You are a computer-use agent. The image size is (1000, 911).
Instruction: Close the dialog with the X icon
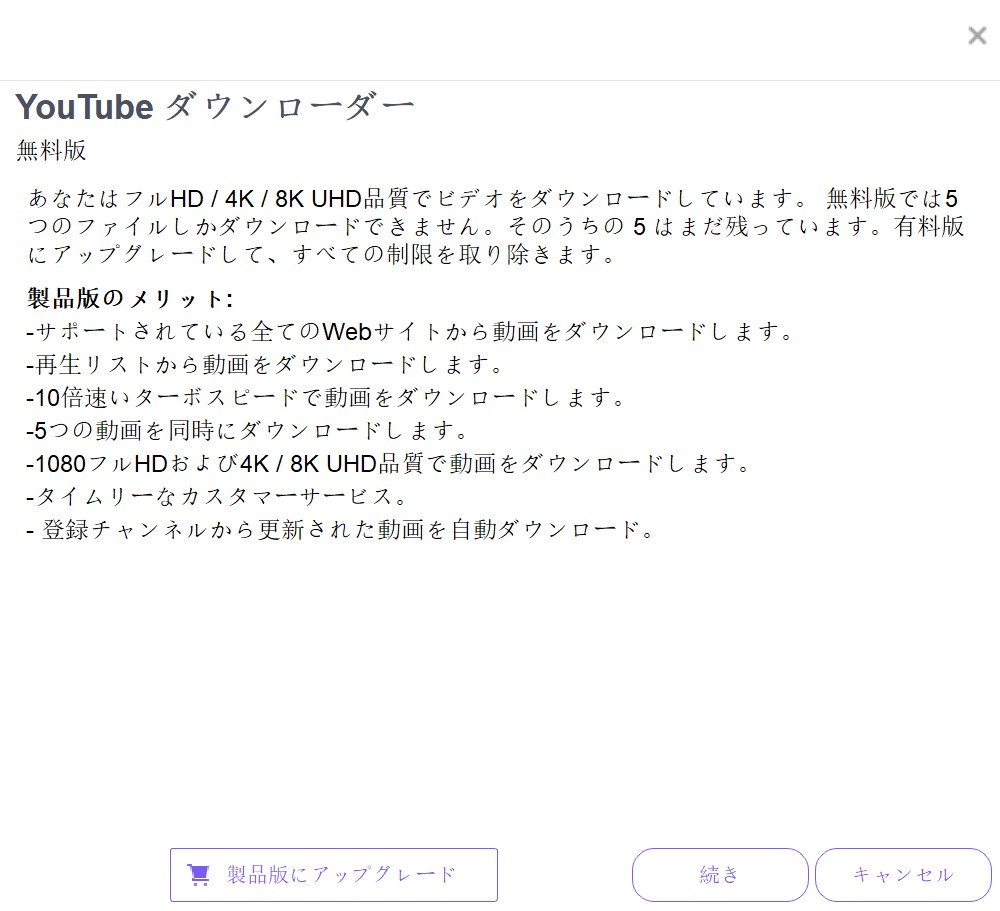point(977,35)
